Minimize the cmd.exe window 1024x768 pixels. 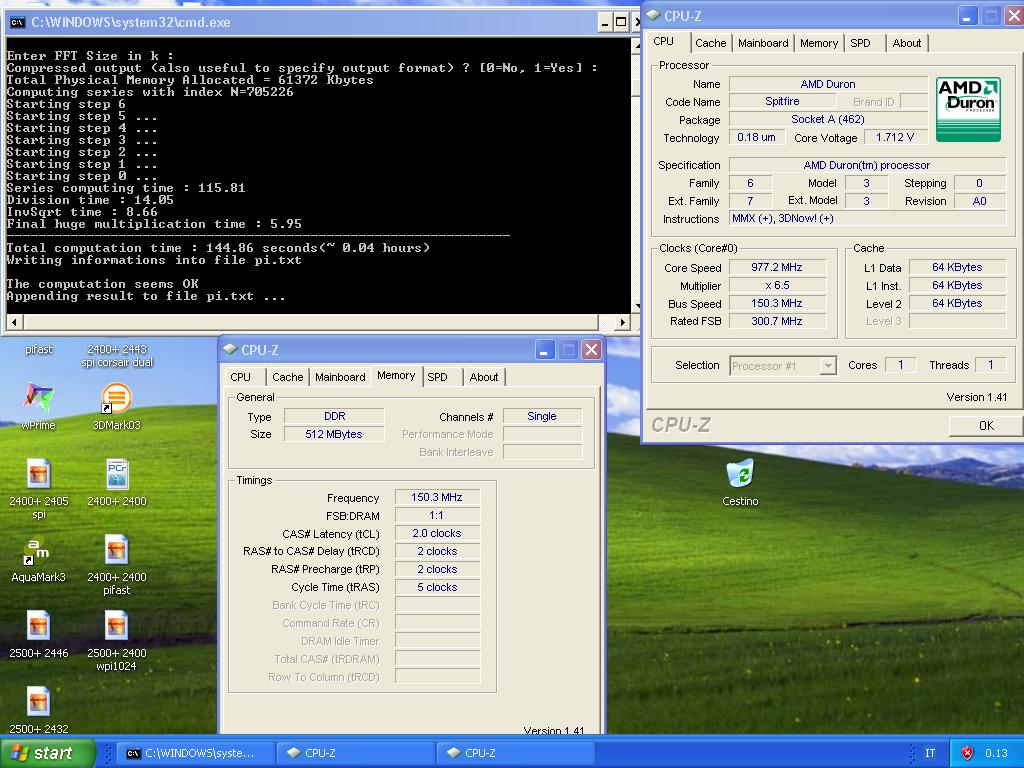605,23
